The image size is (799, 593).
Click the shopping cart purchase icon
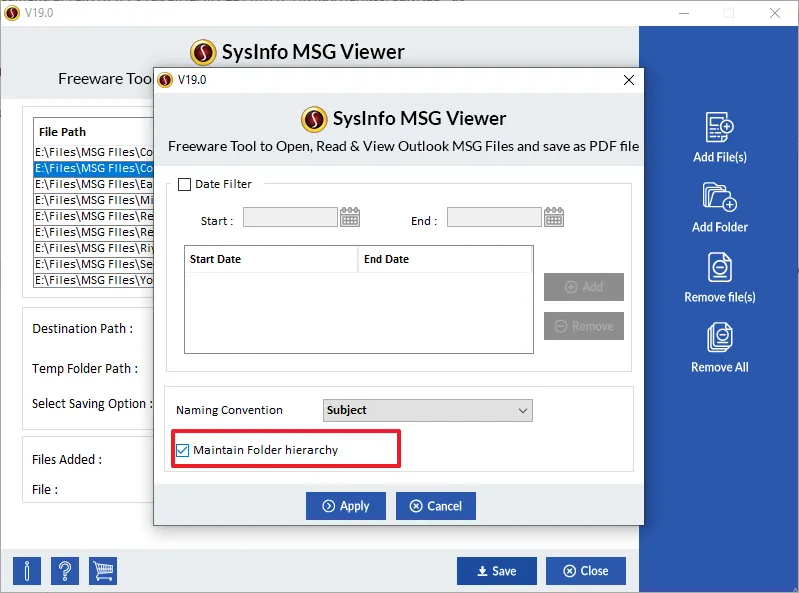pos(103,571)
